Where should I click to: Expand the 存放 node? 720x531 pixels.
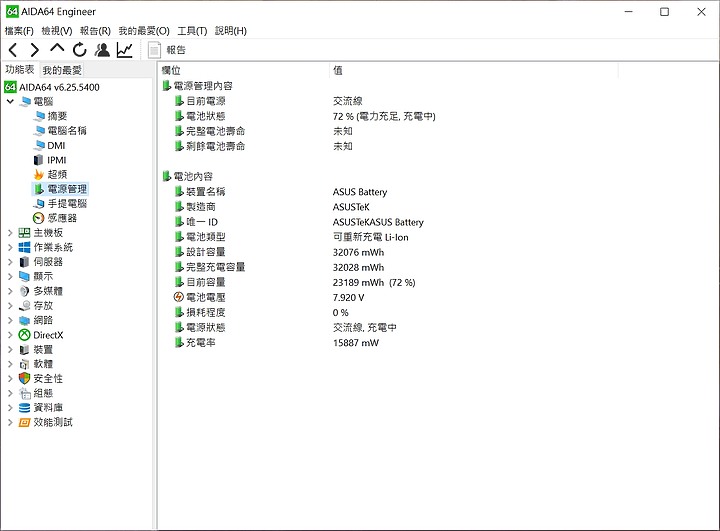(x=10, y=306)
